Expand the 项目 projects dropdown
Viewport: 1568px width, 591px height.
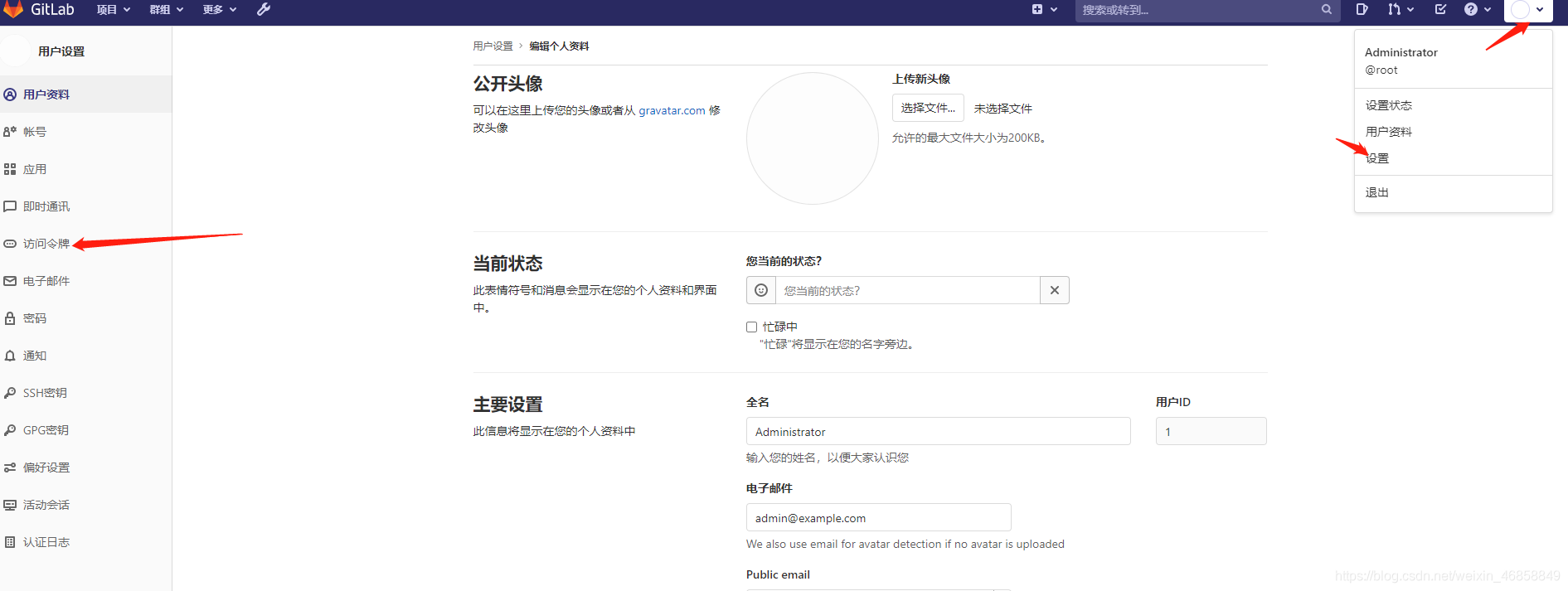(x=113, y=9)
